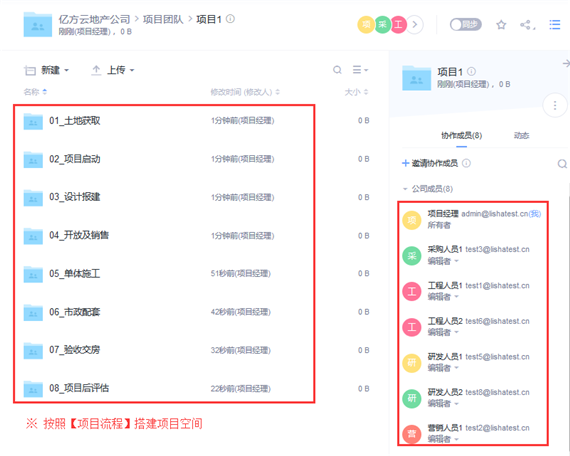Navigate to 项目团队 breadcrumb
Image resolution: width=570 pixels, height=456 pixels.
pos(163,19)
